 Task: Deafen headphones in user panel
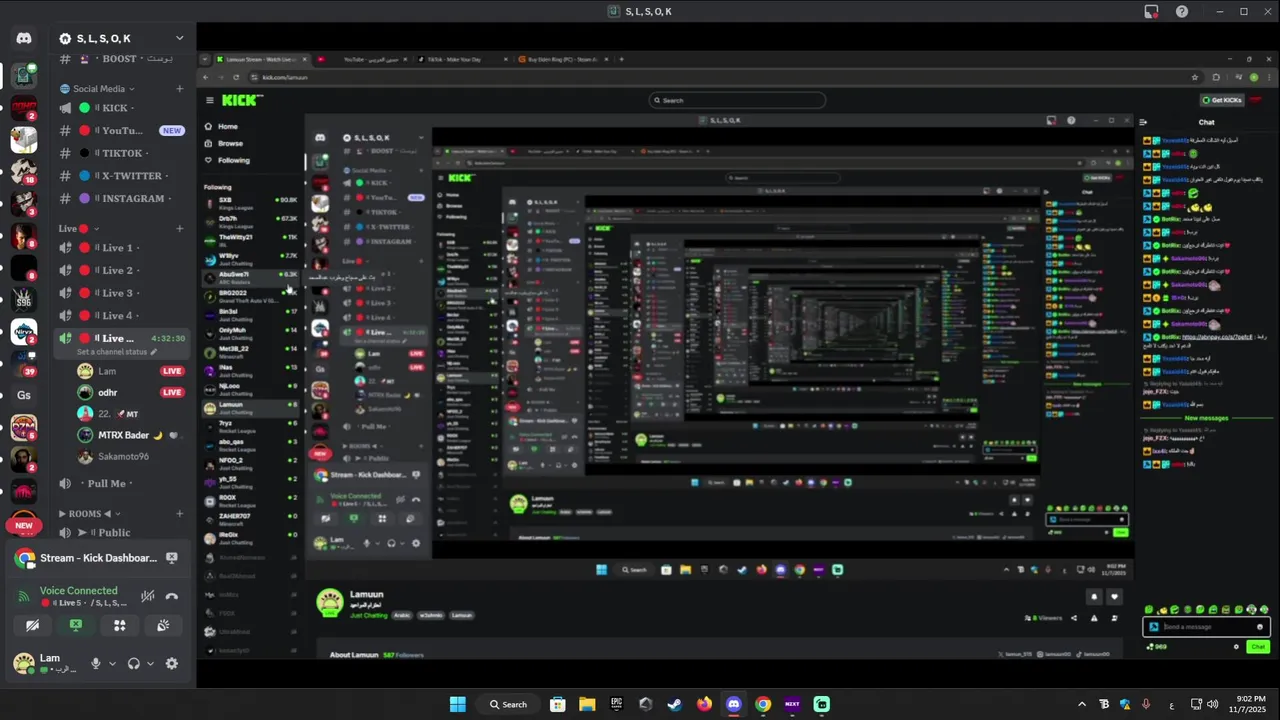pyautogui.click(x=134, y=663)
